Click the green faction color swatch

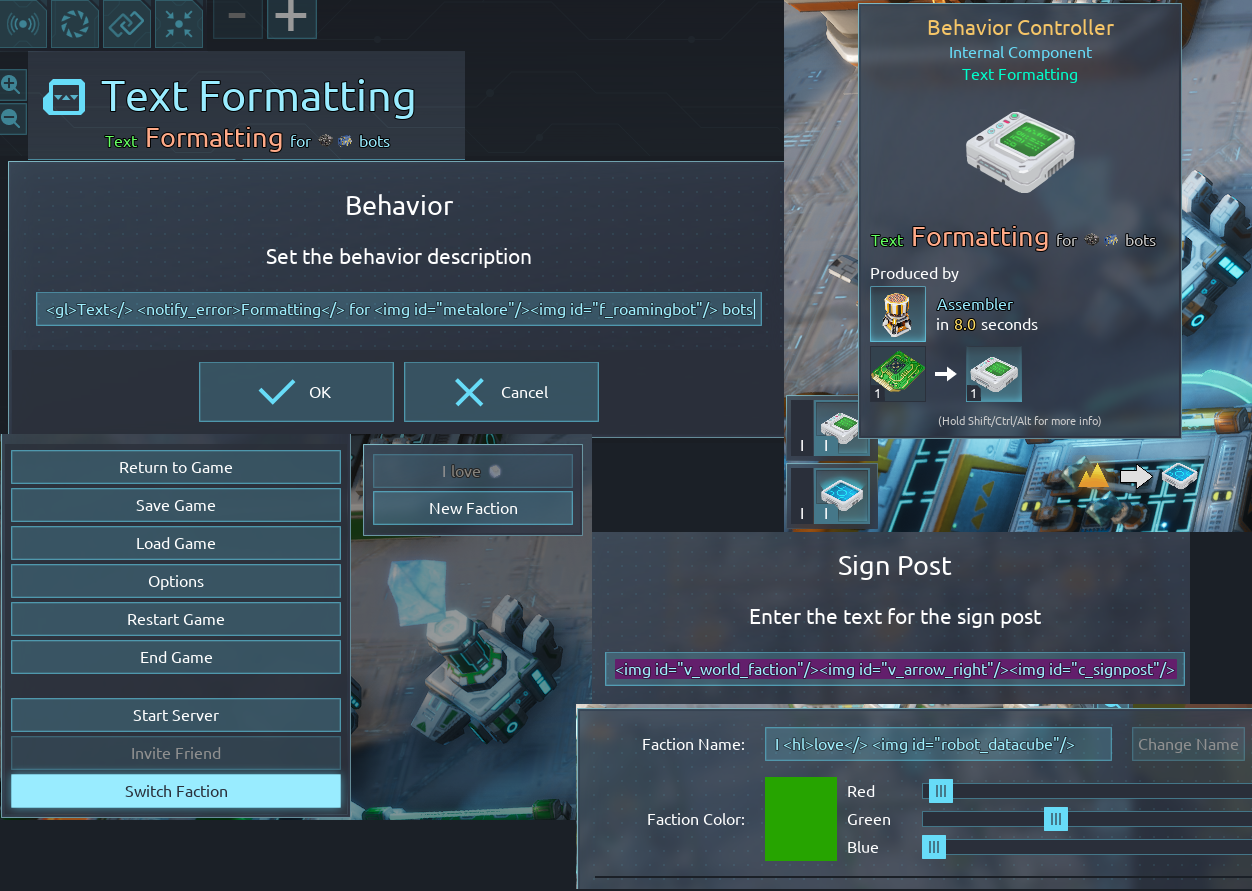click(x=801, y=819)
